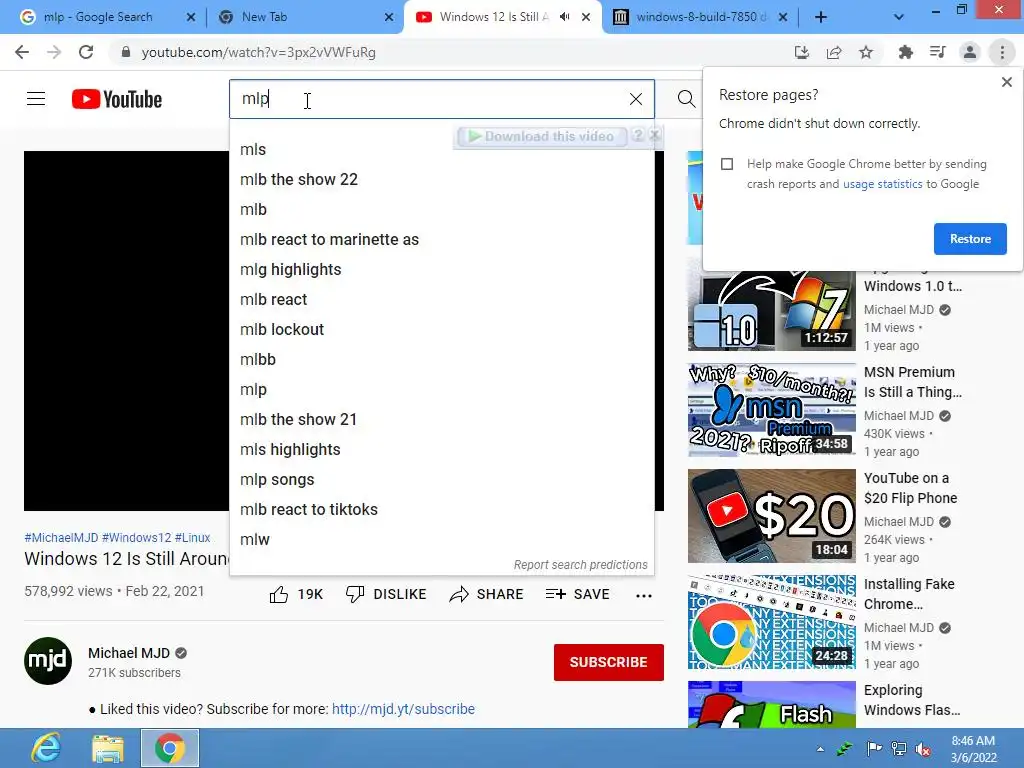Go to the YouTube logo home

[x=117, y=99]
